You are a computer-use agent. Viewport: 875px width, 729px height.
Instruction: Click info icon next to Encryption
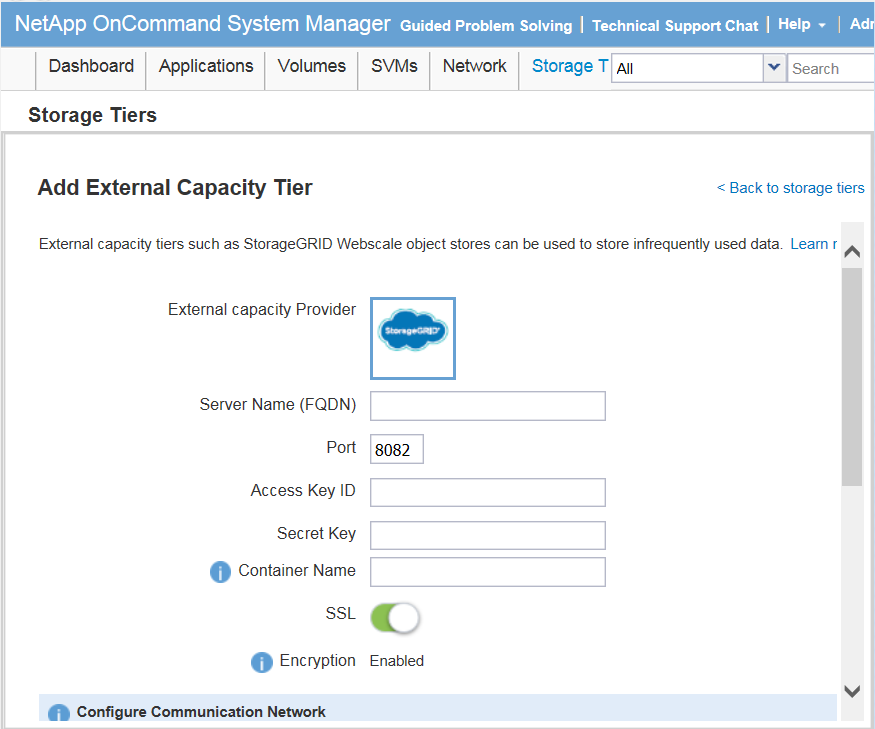pyautogui.click(x=261, y=662)
